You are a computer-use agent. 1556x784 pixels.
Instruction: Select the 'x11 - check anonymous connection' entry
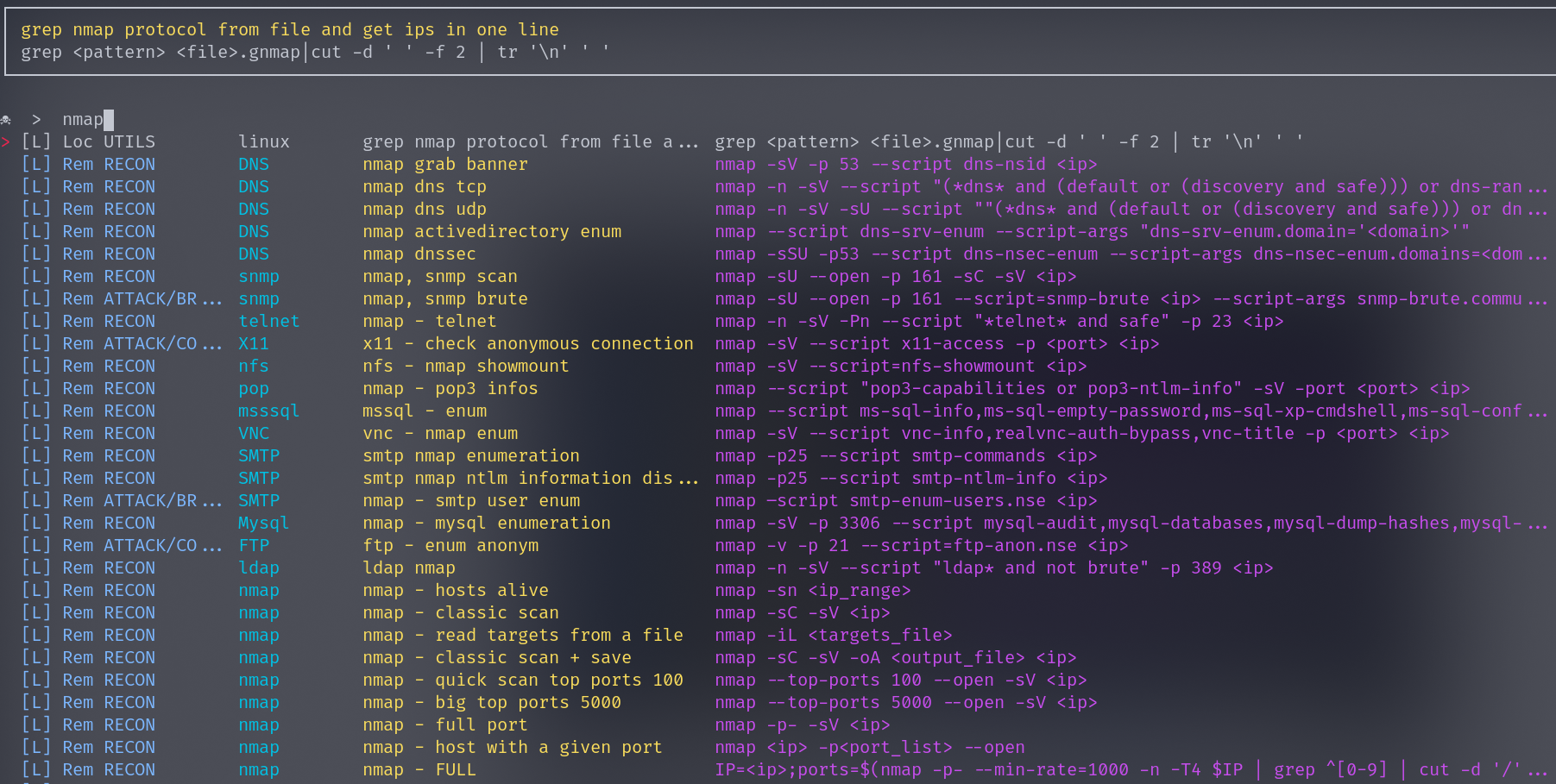[529, 343]
